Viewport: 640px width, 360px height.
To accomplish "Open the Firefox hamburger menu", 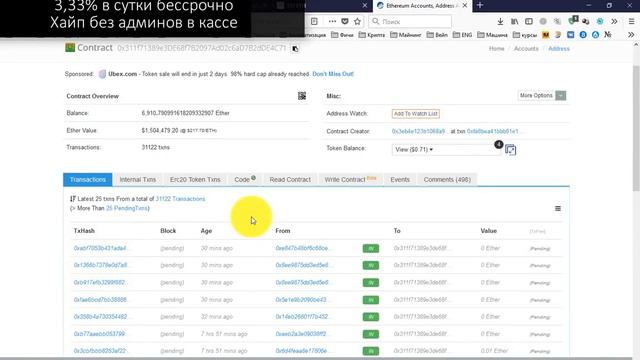I will [631, 21].
